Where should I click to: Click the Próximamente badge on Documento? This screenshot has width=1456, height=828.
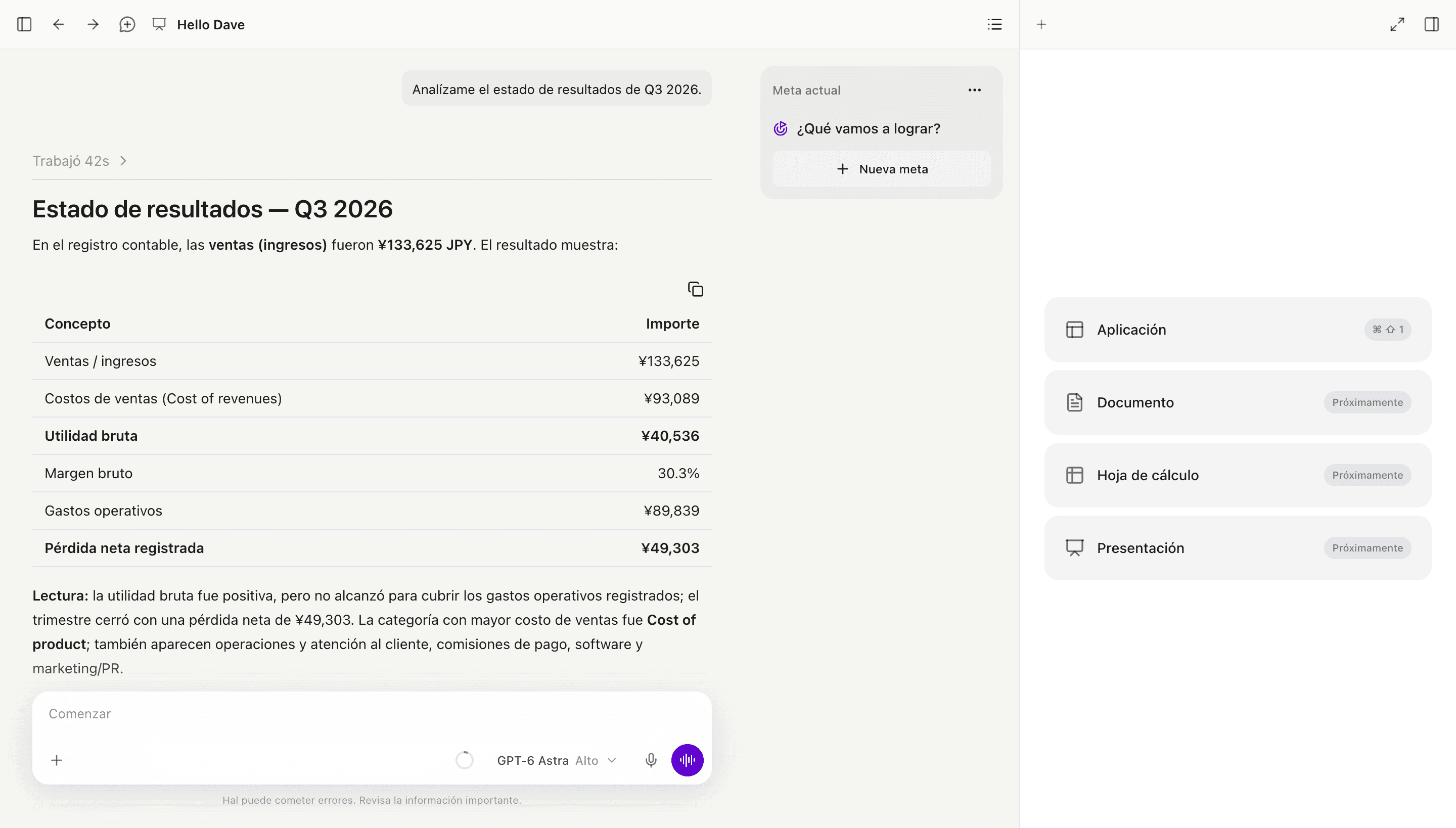coord(1367,402)
